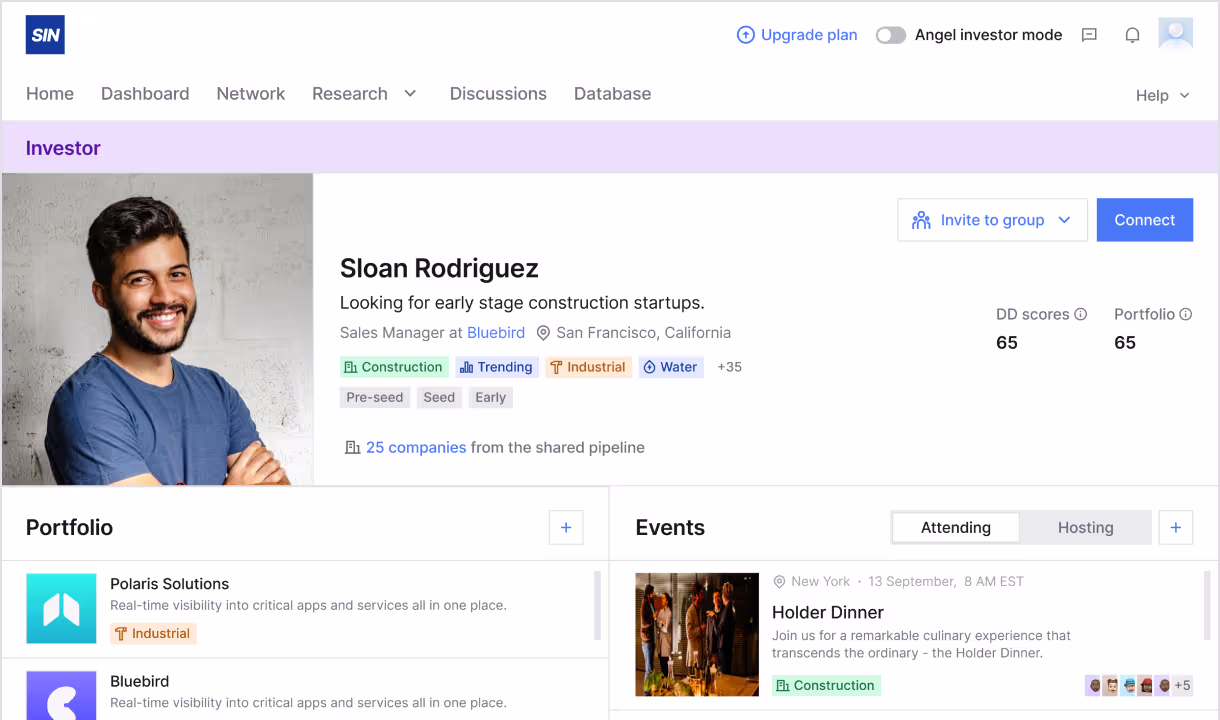1220x720 pixels.
Task: Click the DD scores value 65
Action: (1007, 342)
